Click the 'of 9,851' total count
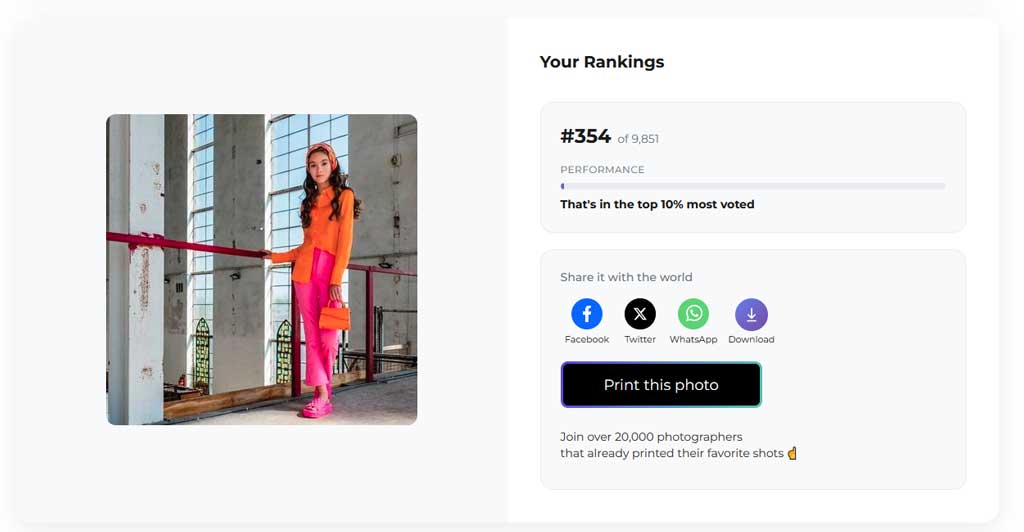Viewport: 1024px width, 532px height. (x=638, y=139)
